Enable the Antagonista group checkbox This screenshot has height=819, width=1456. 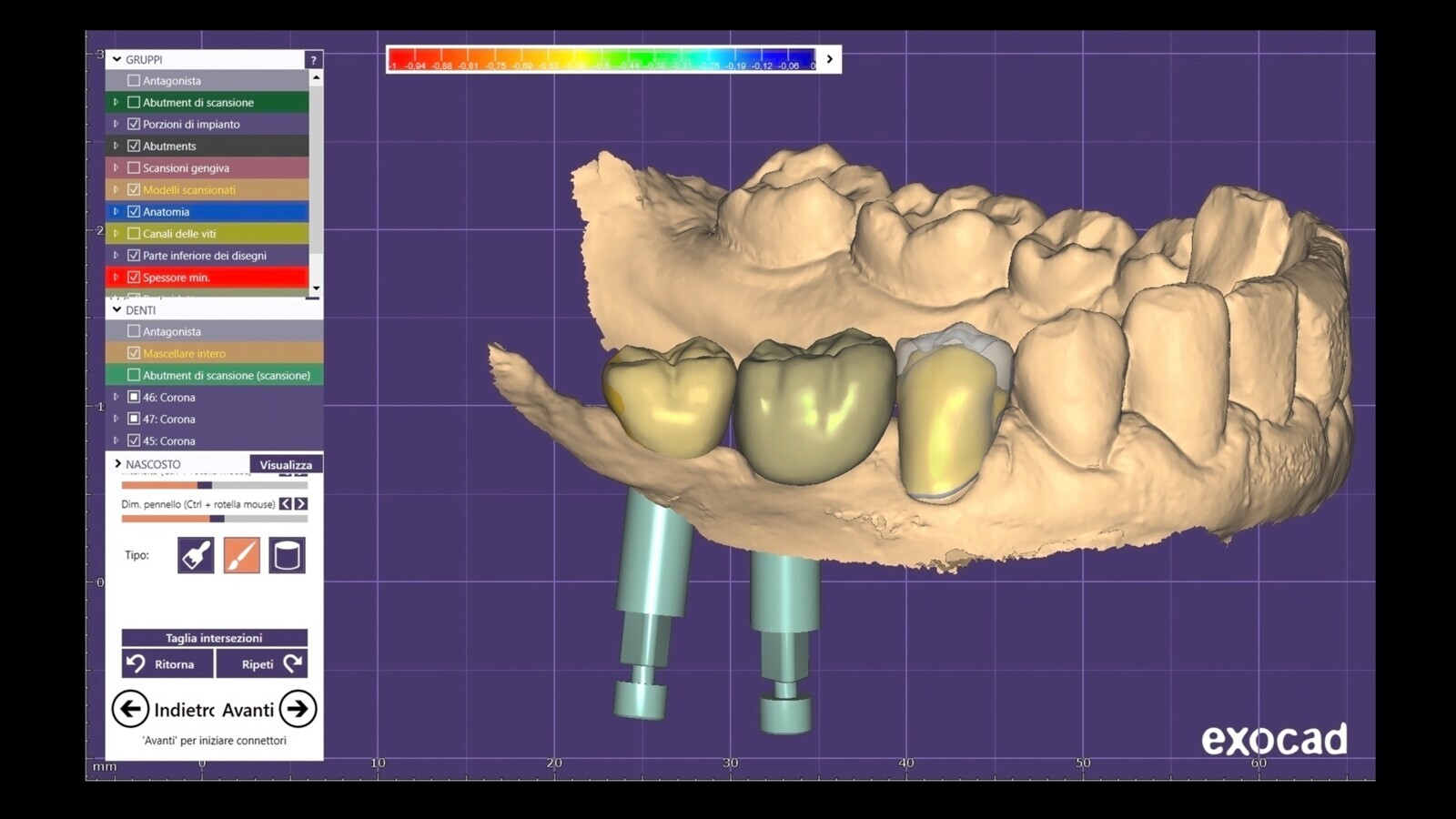(134, 81)
